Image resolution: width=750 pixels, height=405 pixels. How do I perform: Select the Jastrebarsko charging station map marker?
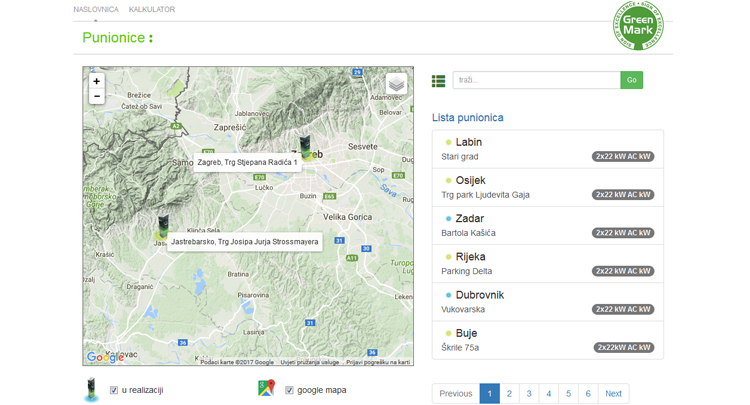click(x=162, y=226)
